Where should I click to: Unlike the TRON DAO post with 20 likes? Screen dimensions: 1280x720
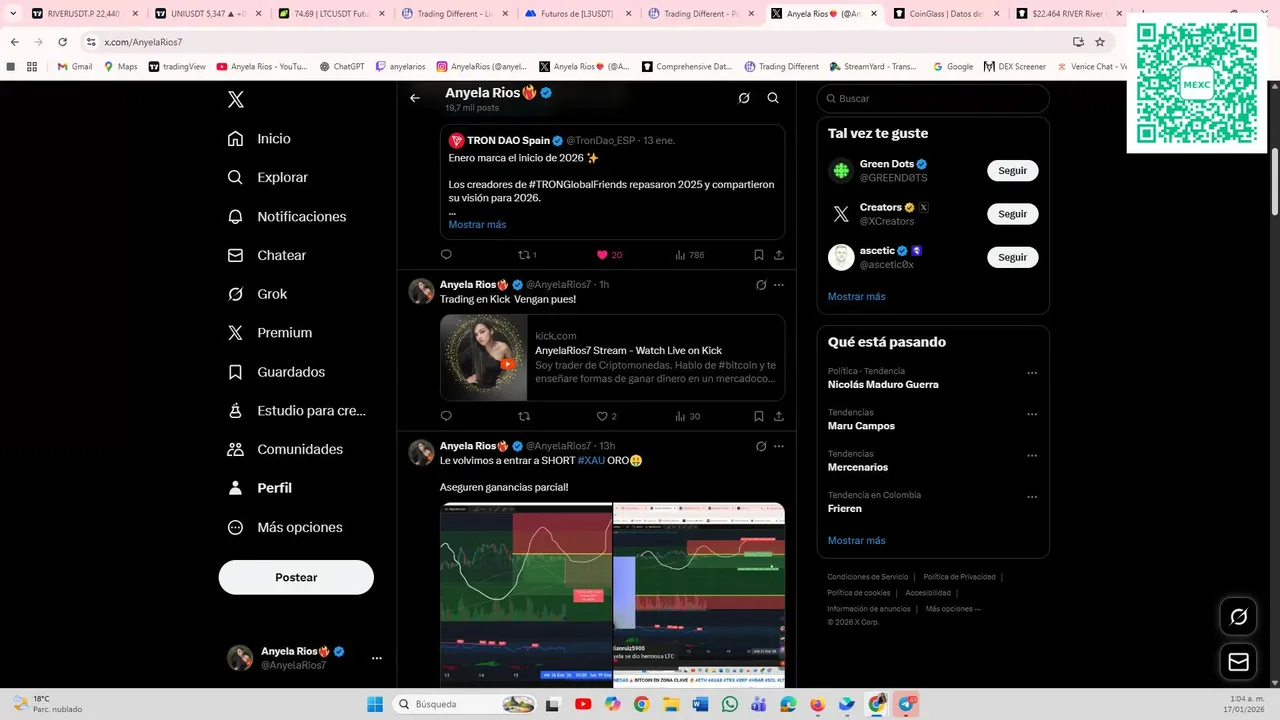(x=609, y=255)
